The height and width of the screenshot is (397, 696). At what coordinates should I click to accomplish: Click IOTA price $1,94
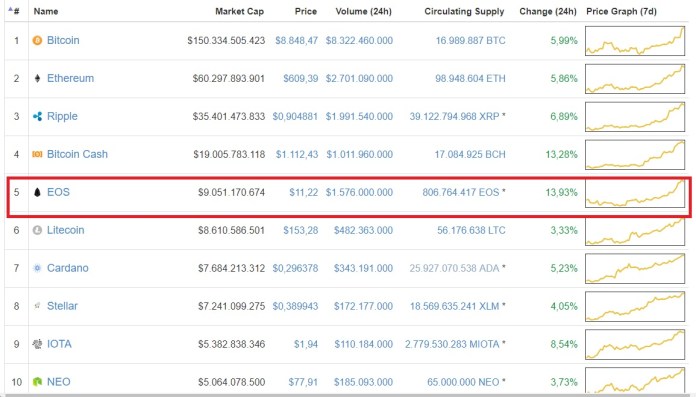click(x=306, y=345)
